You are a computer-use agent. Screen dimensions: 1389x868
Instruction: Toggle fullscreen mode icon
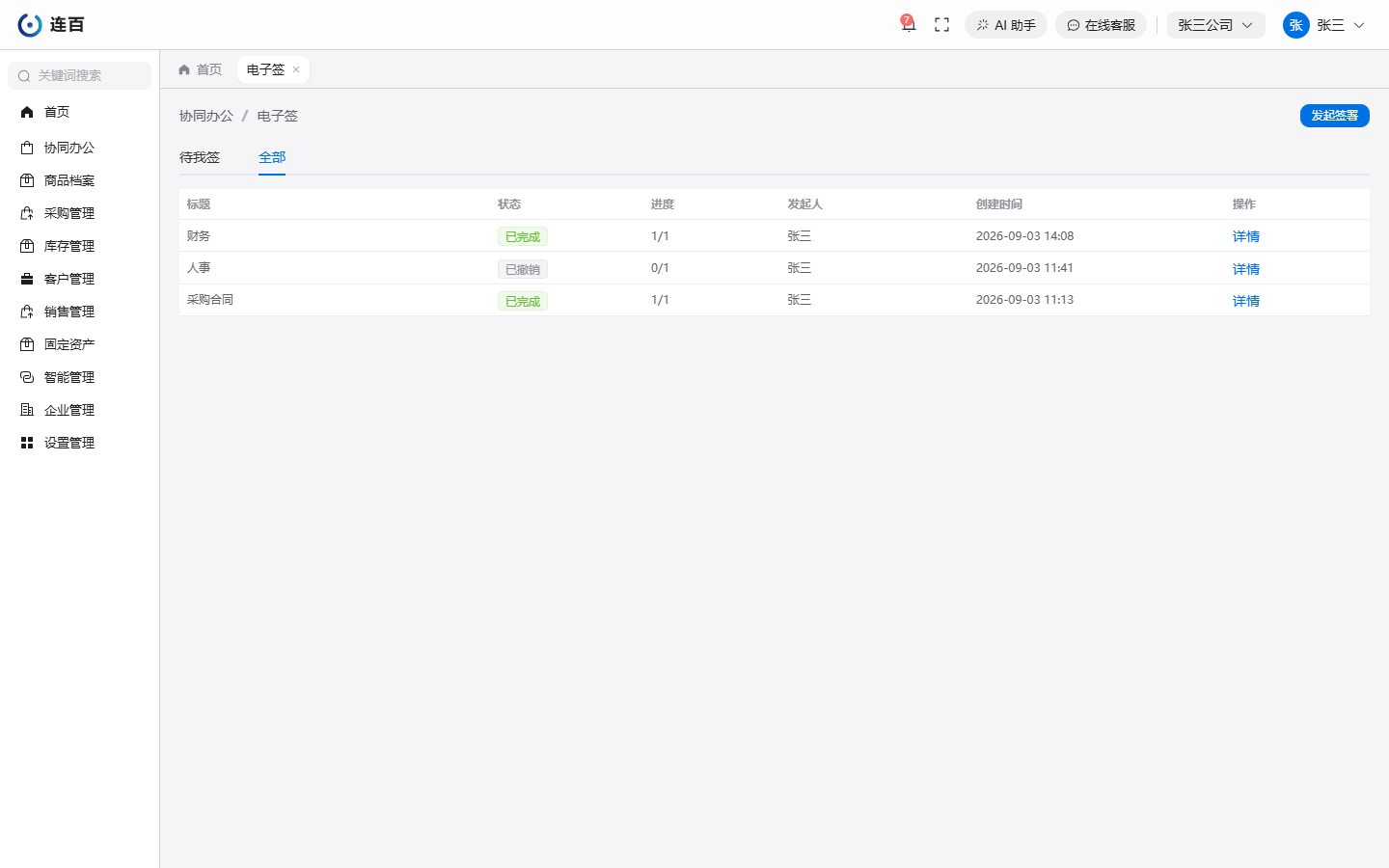click(x=942, y=25)
